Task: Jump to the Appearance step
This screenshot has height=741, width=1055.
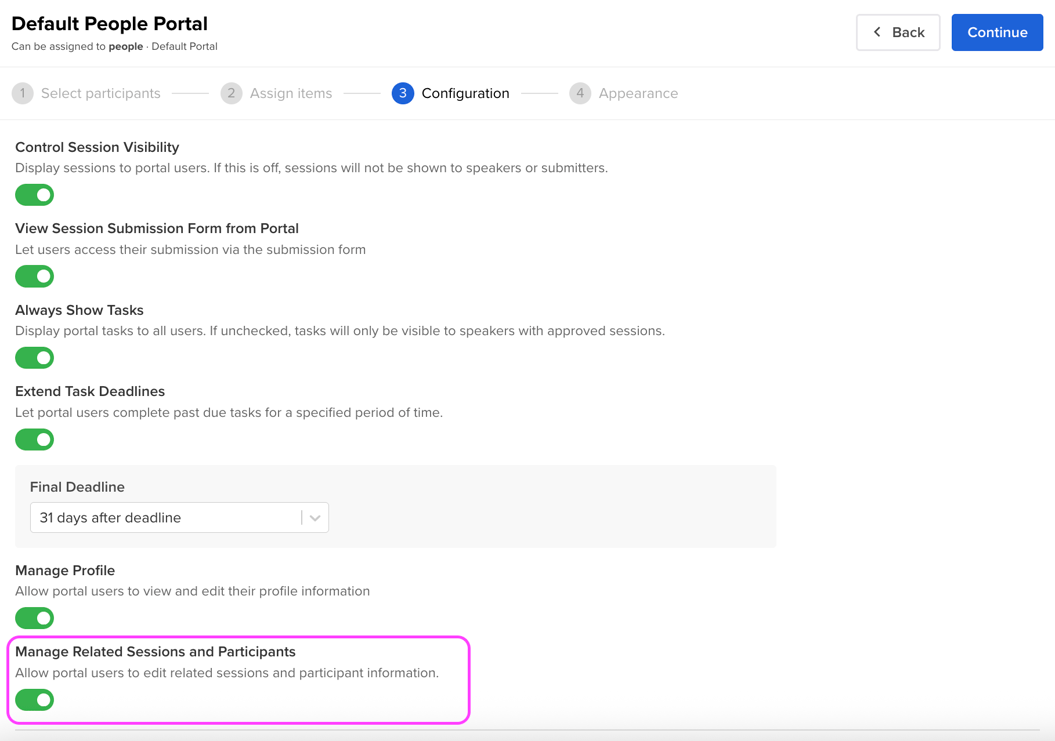Action: point(638,93)
